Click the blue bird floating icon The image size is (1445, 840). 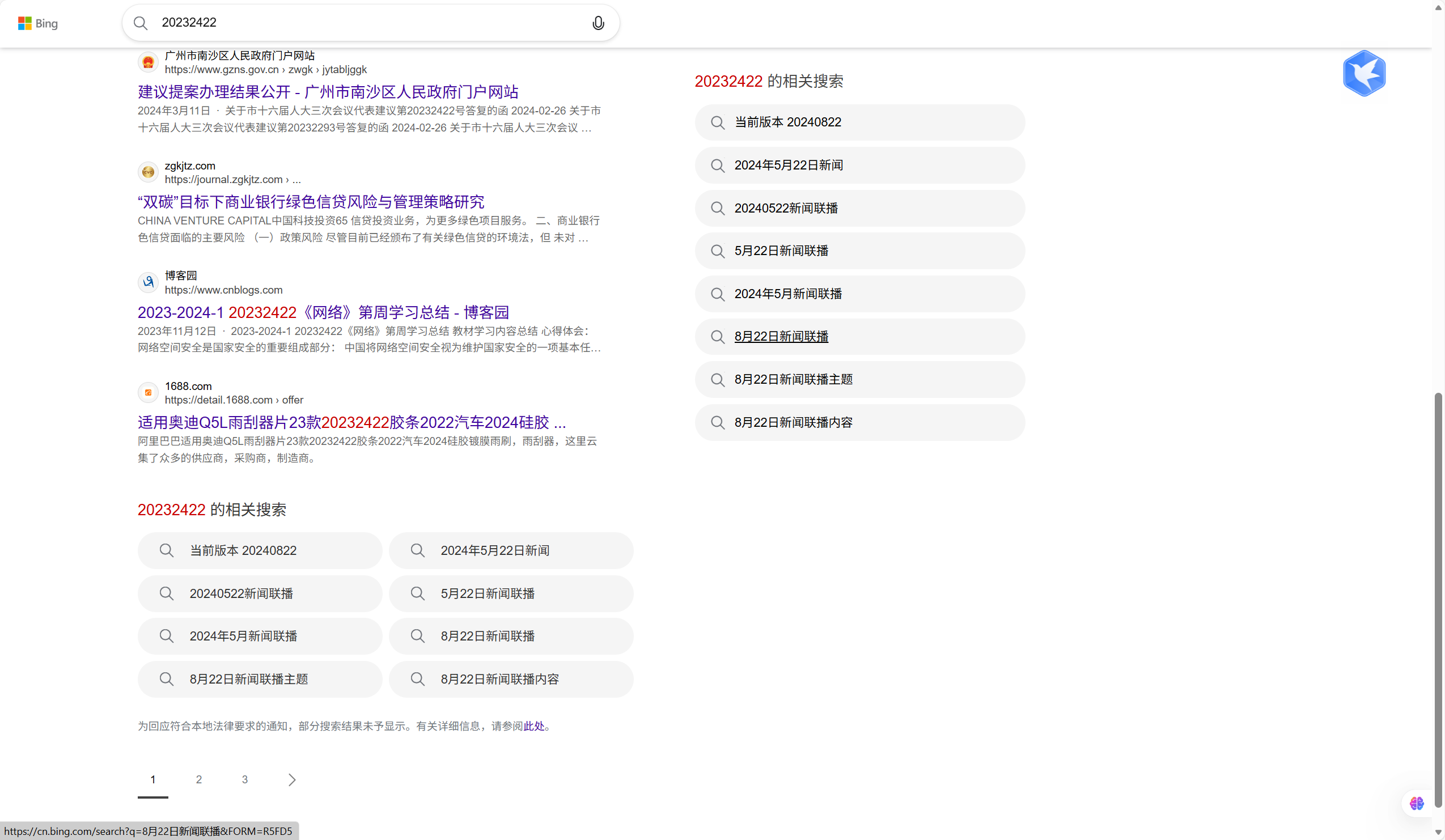tap(1363, 73)
